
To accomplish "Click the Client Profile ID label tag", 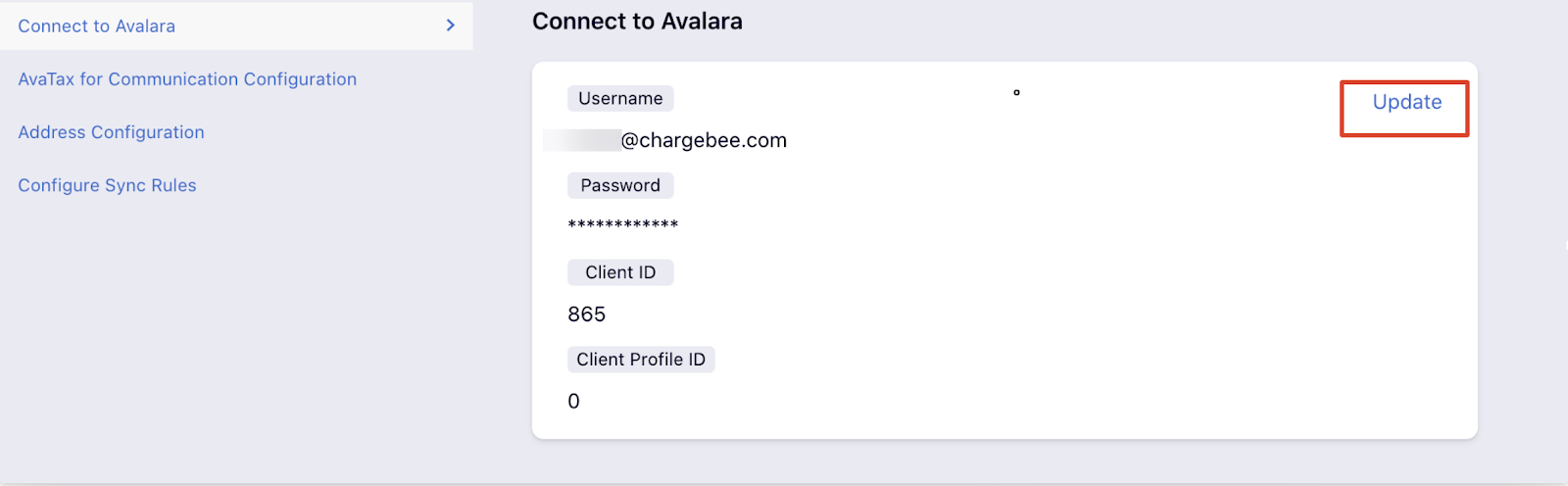I will pos(641,360).
